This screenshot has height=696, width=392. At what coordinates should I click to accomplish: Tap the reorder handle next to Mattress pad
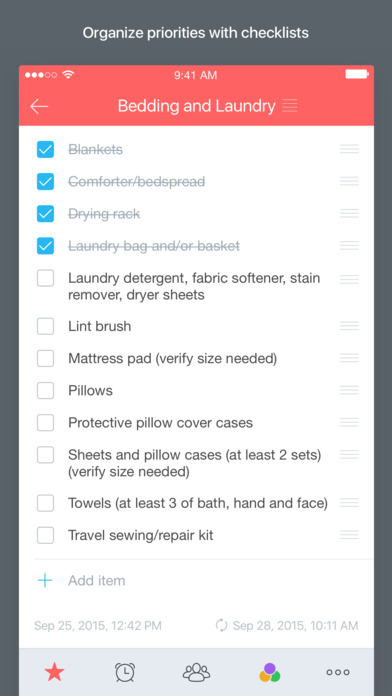click(x=349, y=358)
